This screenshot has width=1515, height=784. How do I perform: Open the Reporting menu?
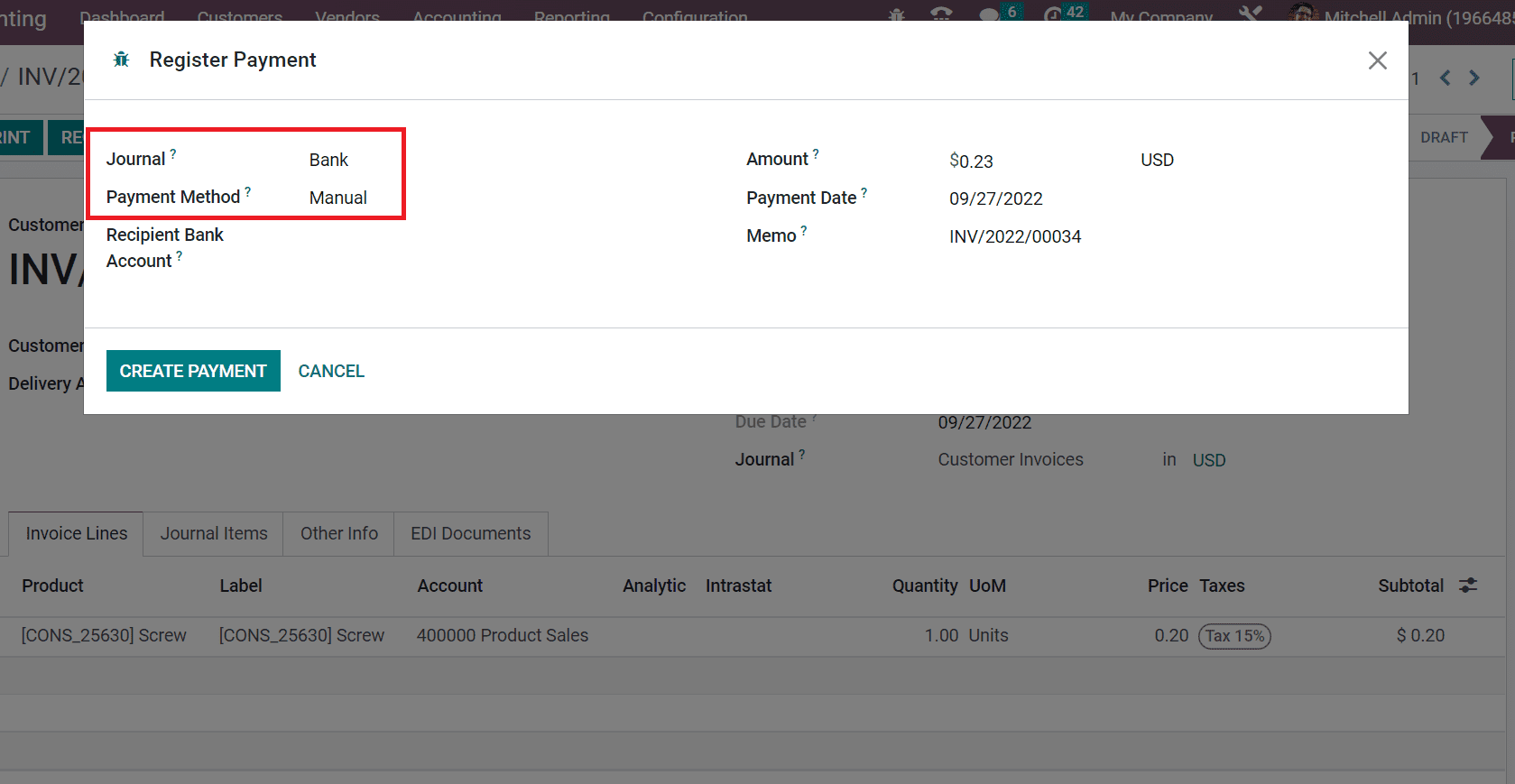tap(572, 17)
